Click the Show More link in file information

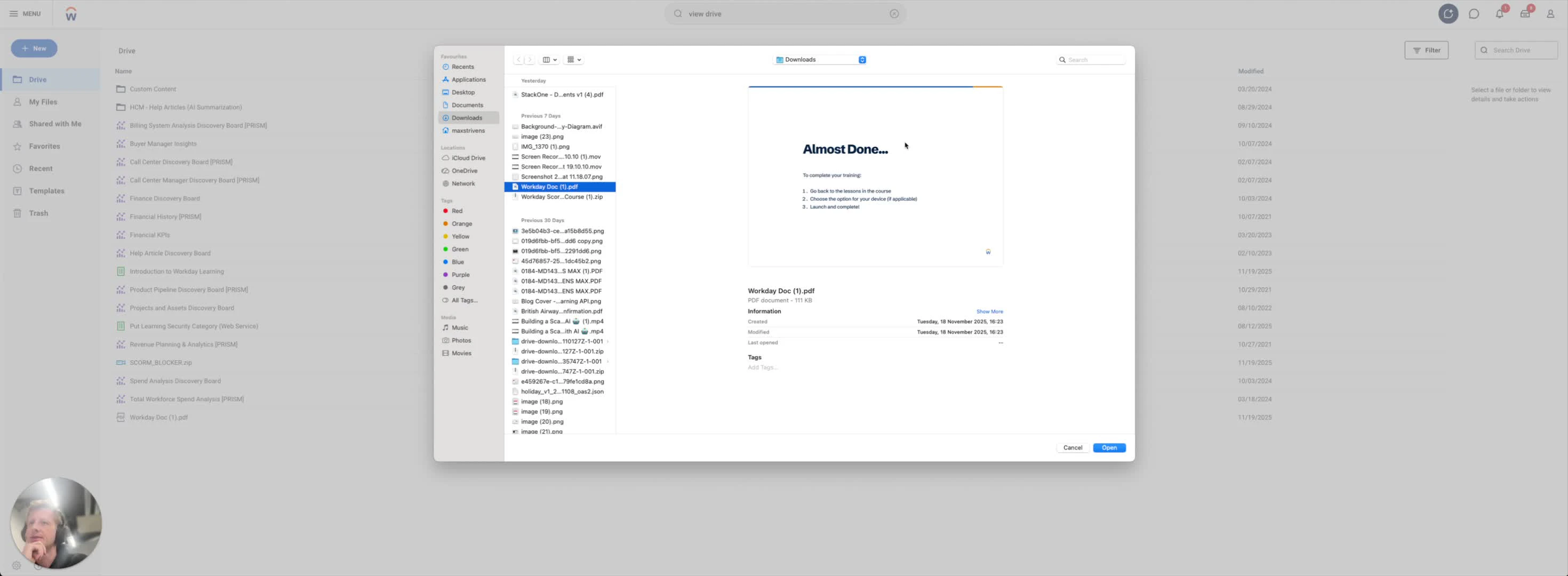(989, 311)
